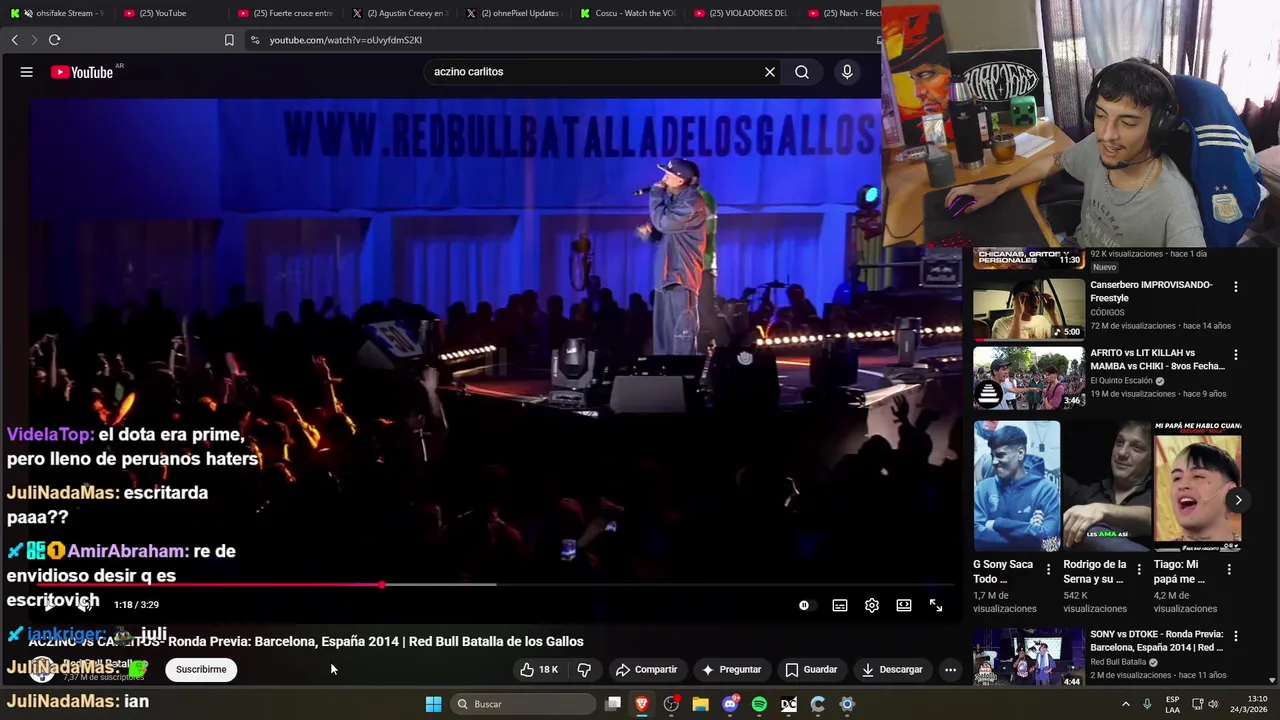Dislike the video with thumbs down
The height and width of the screenshot is (720, 1280).
pyautogui.click(x=584, y=669)
